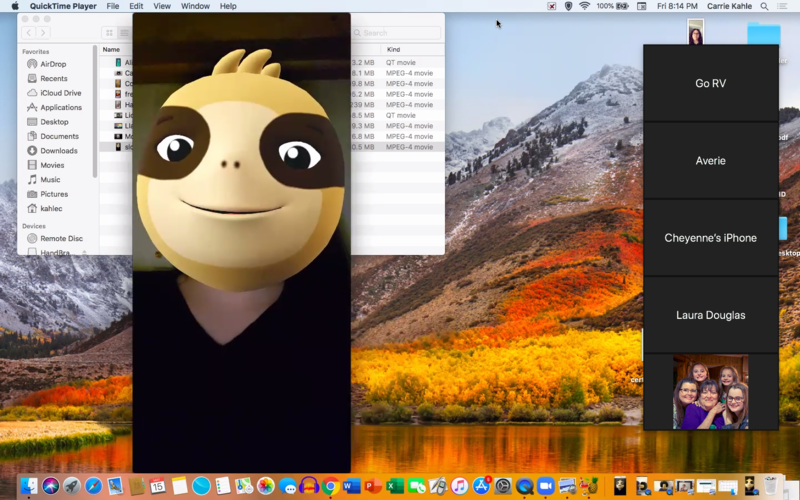
Task: Open App Store in the Dock
Action: (x=481, y=486)
